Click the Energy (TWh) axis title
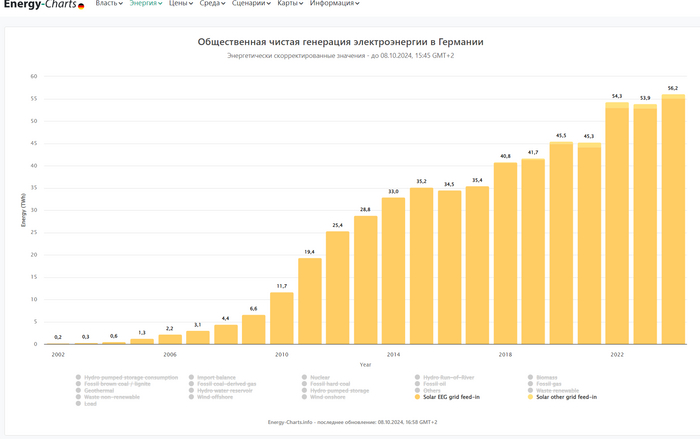700x439 pixels. click(x=23, y=210)
